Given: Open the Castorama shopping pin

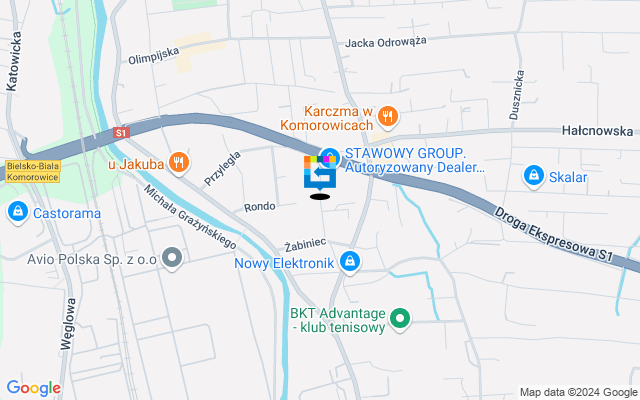Looking at the screenshot, I should pyautogui.click(x=18, y=212).
